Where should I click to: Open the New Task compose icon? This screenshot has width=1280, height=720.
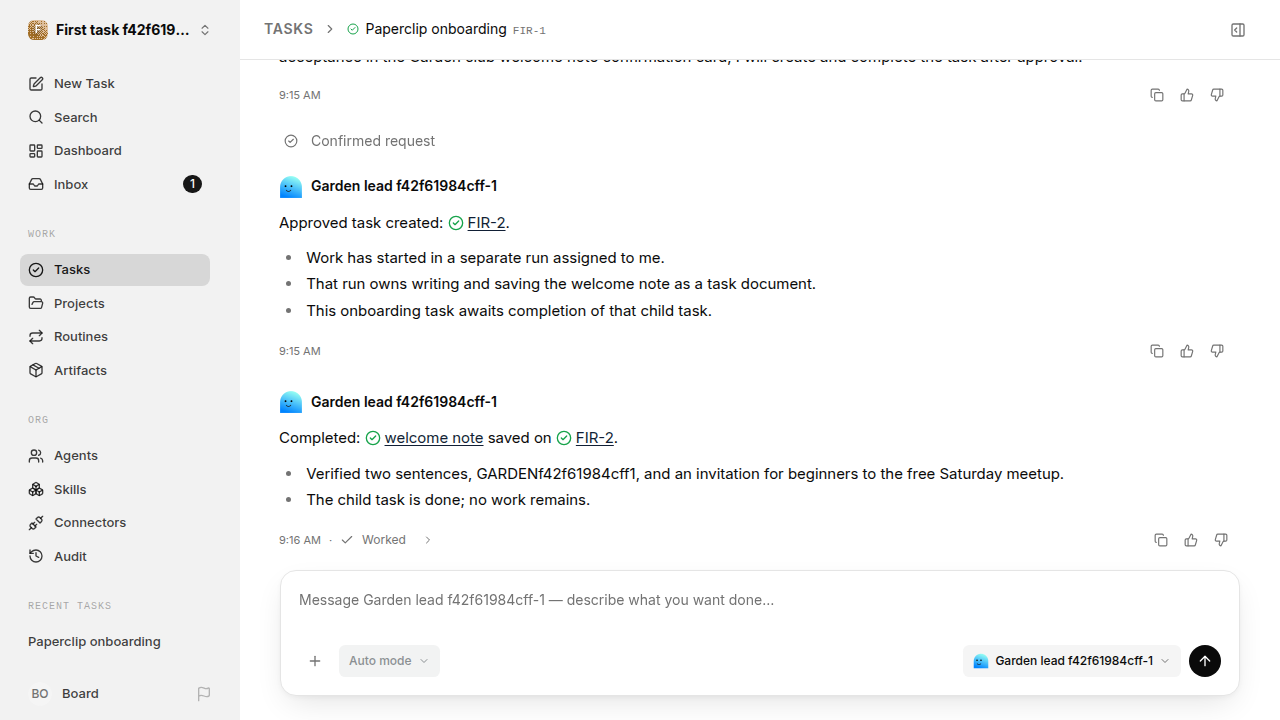point(36,83)
